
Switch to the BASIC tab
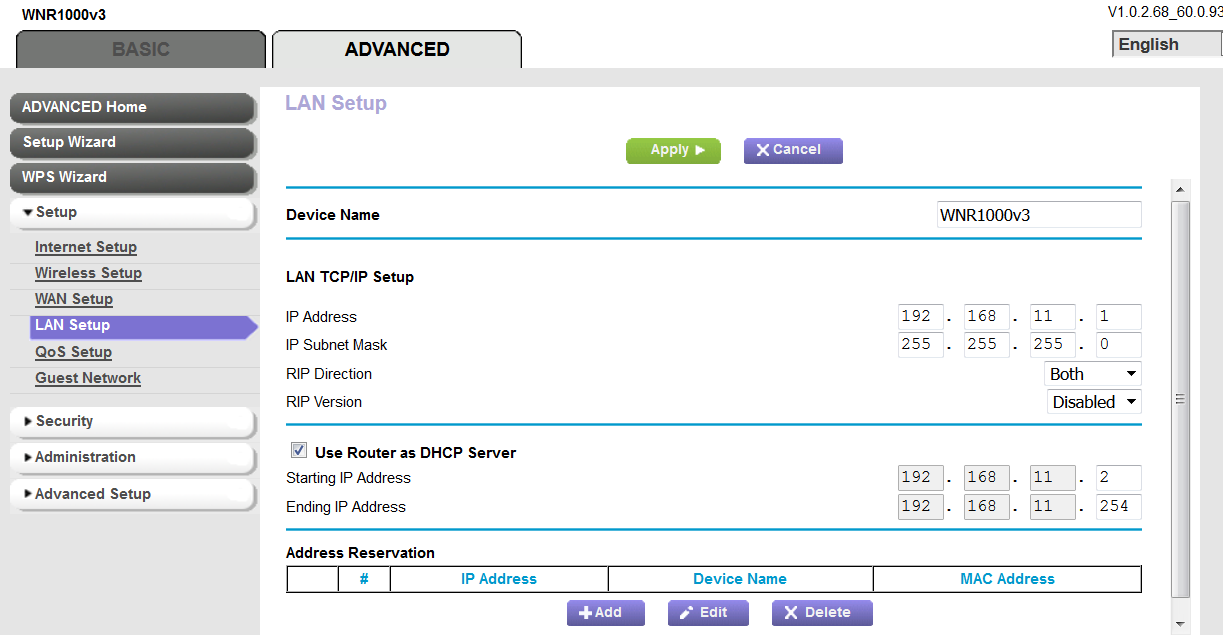click(x=141, y=49)
